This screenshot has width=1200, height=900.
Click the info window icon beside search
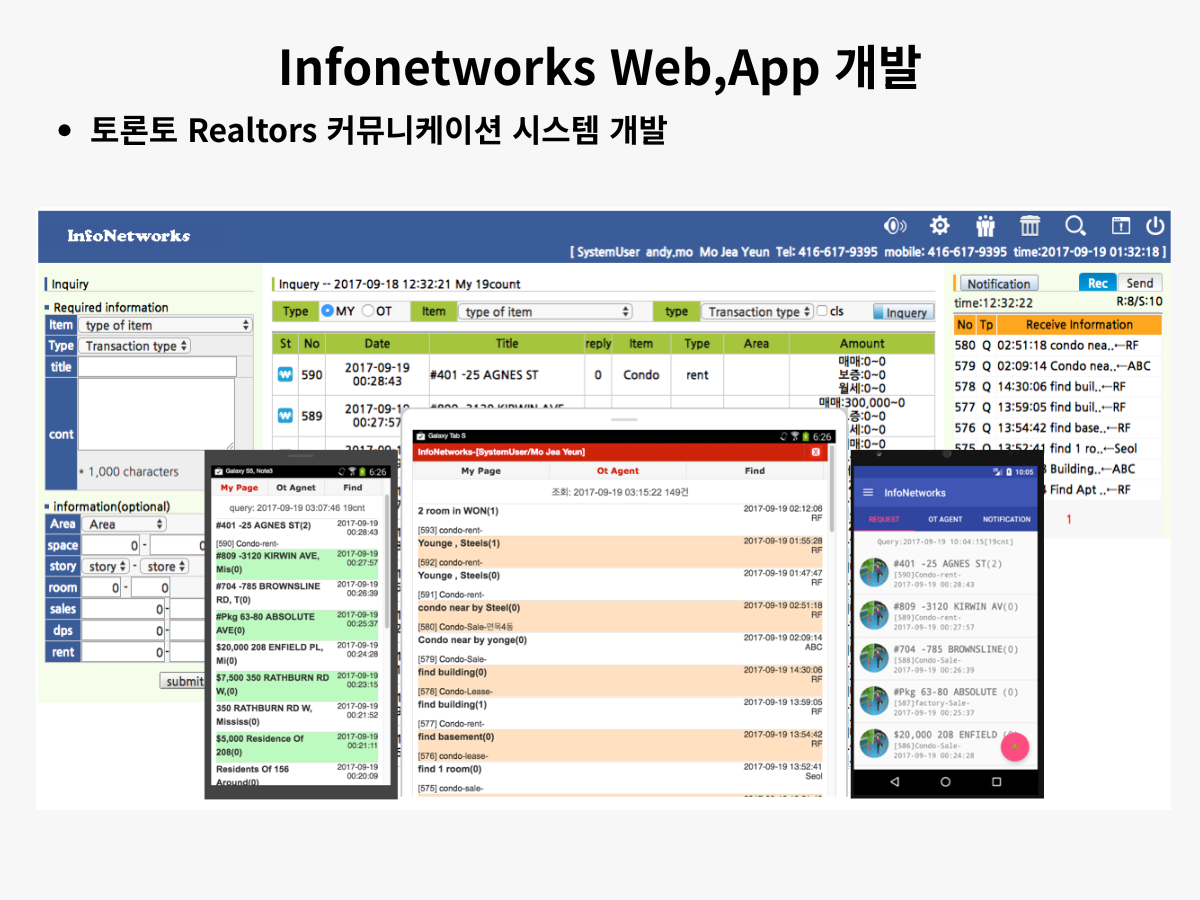(x=1120, y=226)
